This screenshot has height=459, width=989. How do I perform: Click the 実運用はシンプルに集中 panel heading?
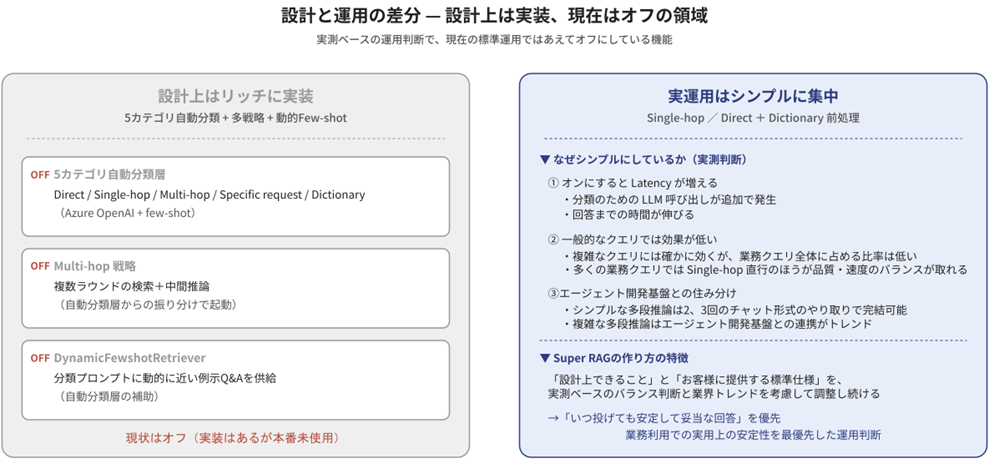pyautogui.click(x=752, y=96)
